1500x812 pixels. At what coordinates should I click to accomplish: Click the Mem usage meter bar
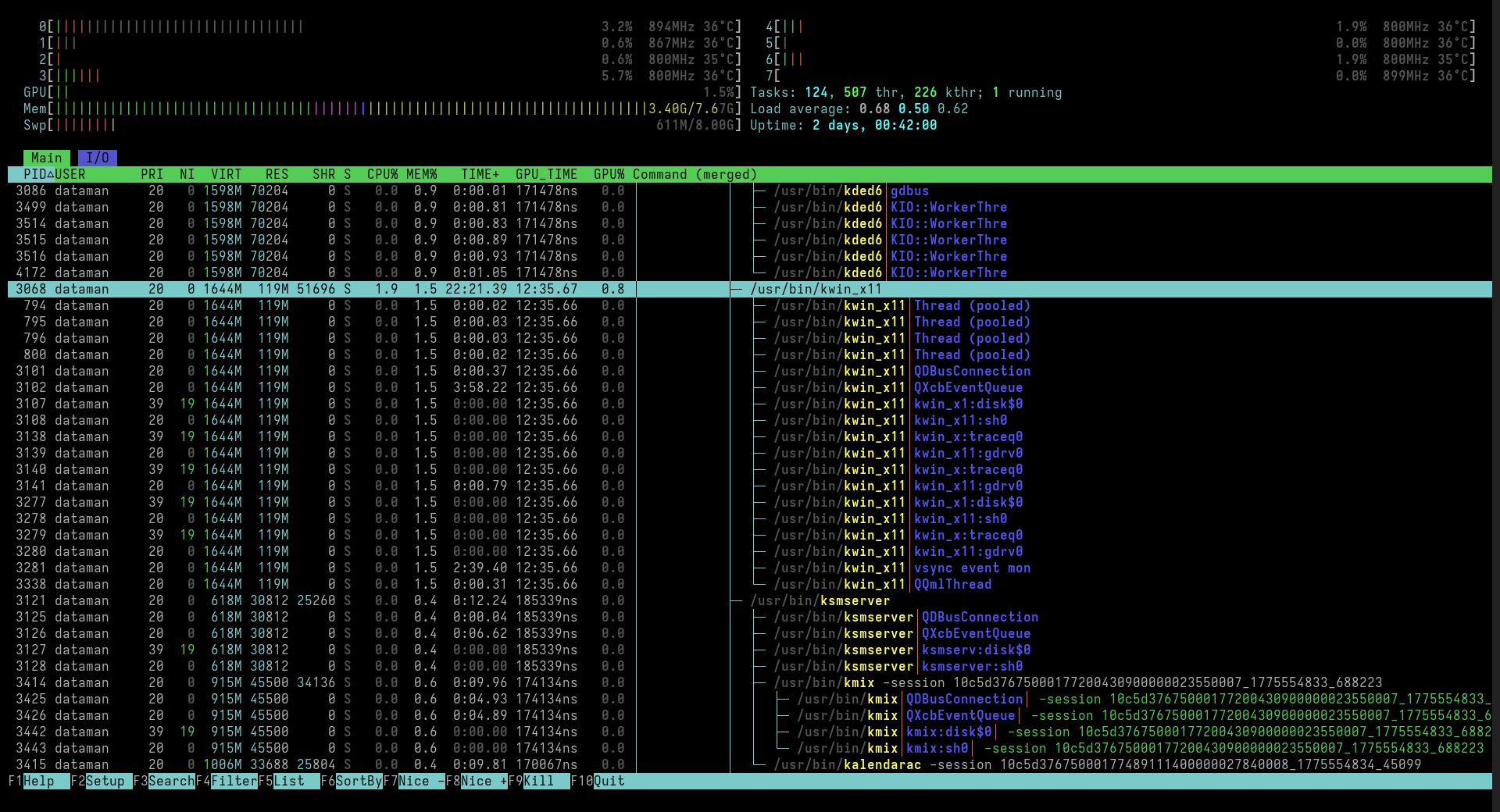pyautogui.click(x=352, y=109)
